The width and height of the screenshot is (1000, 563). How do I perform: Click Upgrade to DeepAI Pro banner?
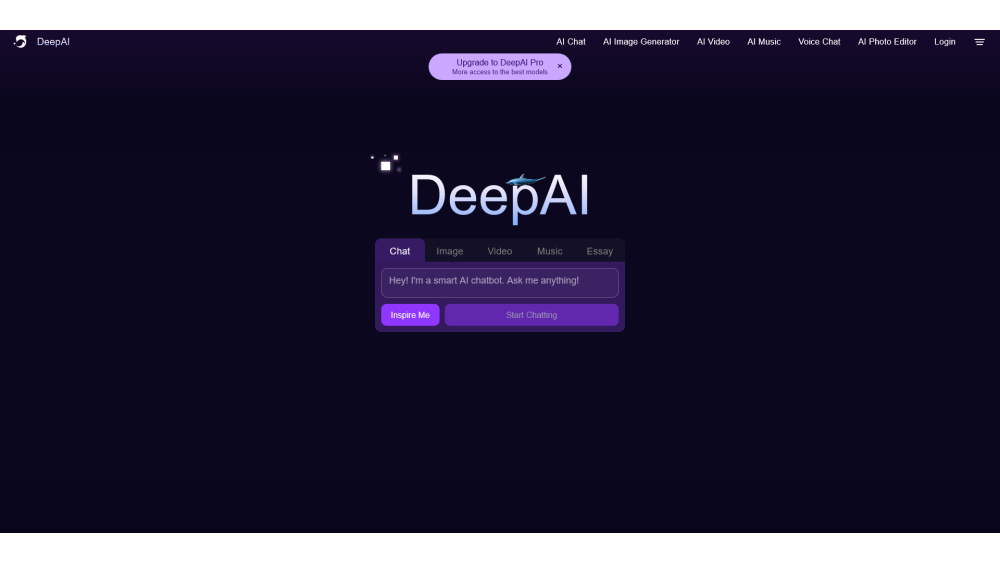pos(499,66)
